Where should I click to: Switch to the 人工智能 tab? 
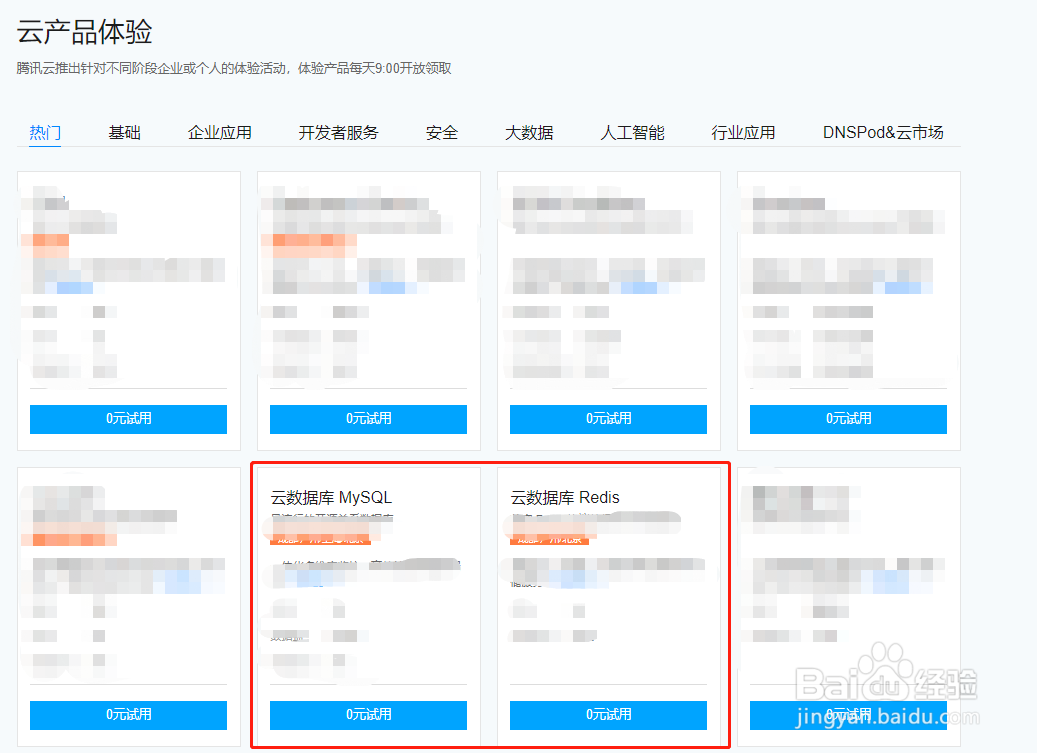click(x=632, y=131)
